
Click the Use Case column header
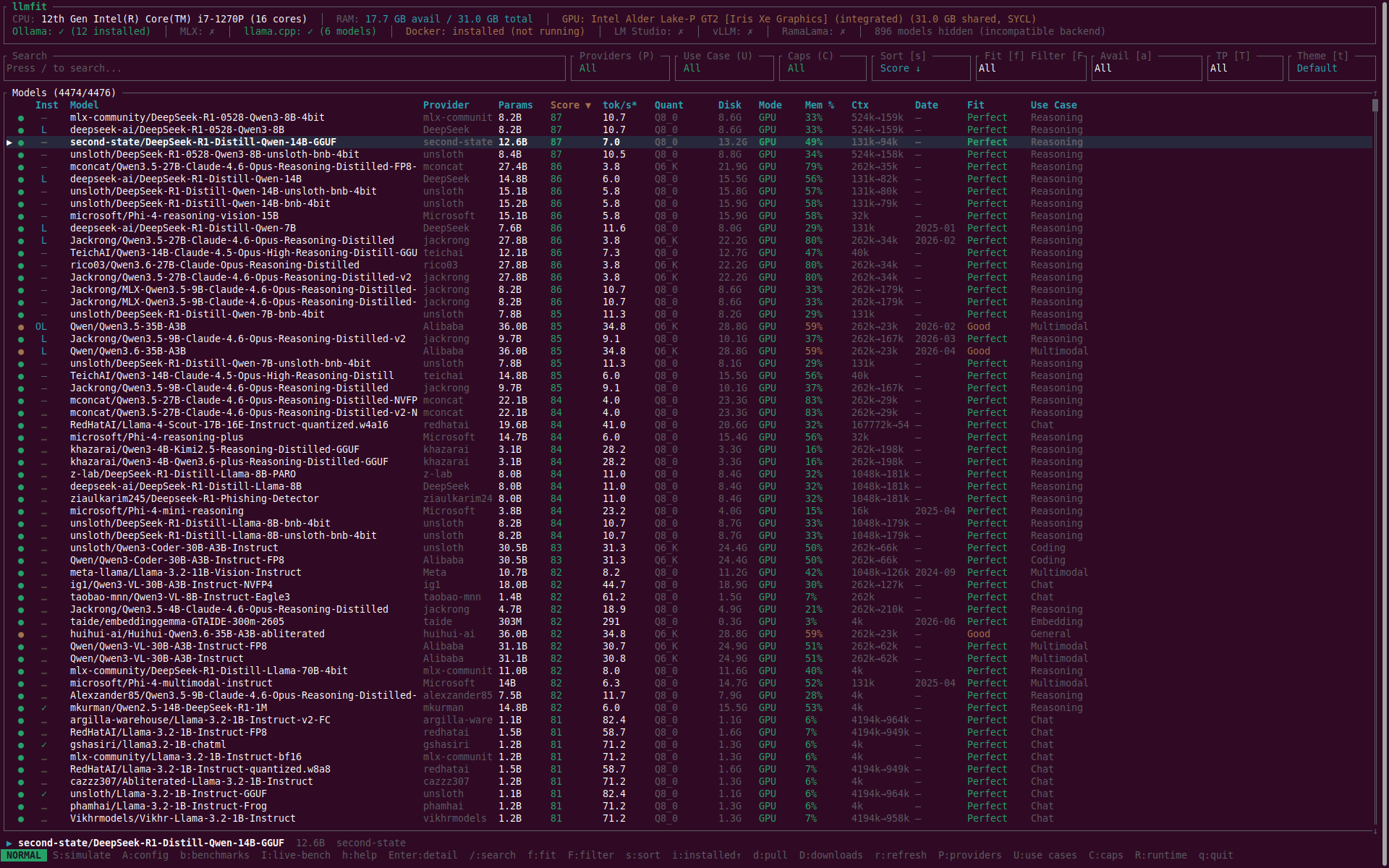(1054, 105)
